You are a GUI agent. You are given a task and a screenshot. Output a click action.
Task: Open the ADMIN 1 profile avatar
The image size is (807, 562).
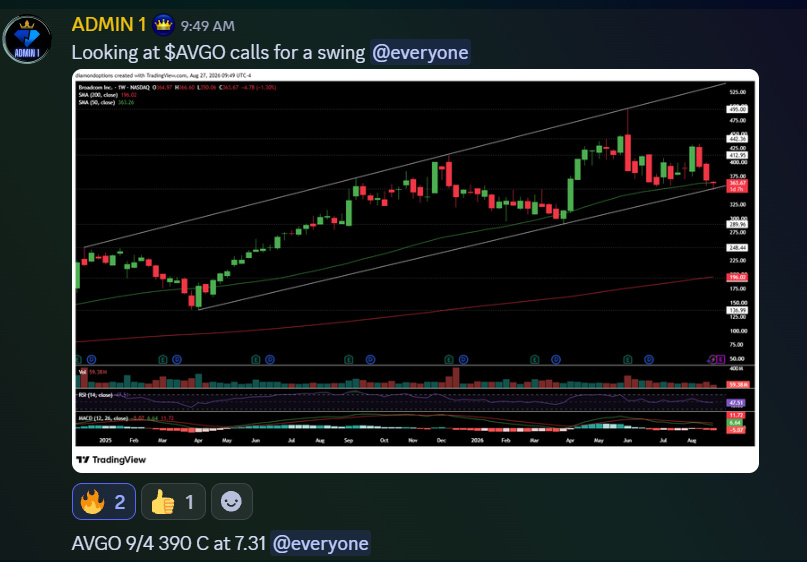(x=27, y=39)
